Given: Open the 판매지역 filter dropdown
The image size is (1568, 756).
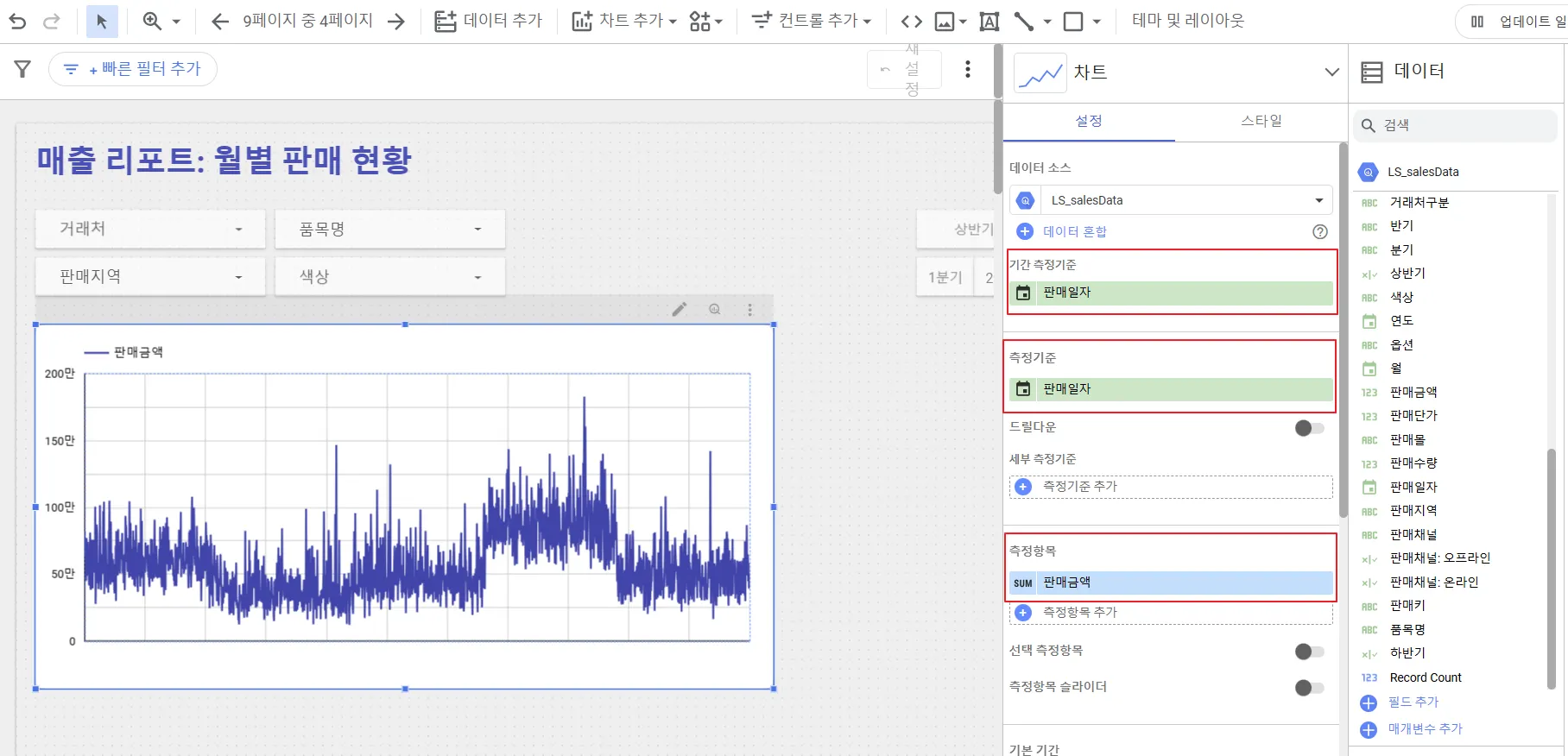Looking at the screenshot, I should 150,276.
